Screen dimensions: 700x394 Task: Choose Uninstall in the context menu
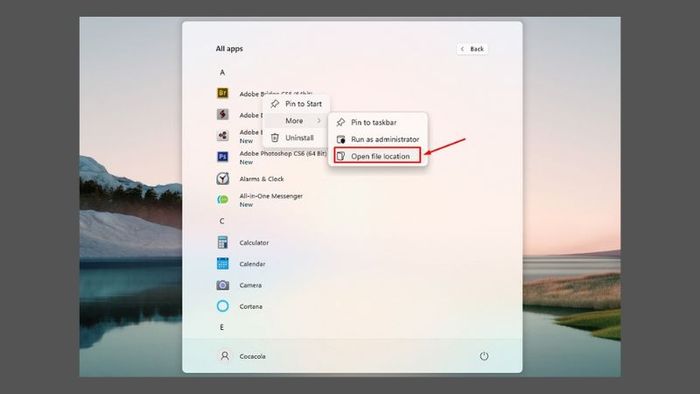[296, 138]
